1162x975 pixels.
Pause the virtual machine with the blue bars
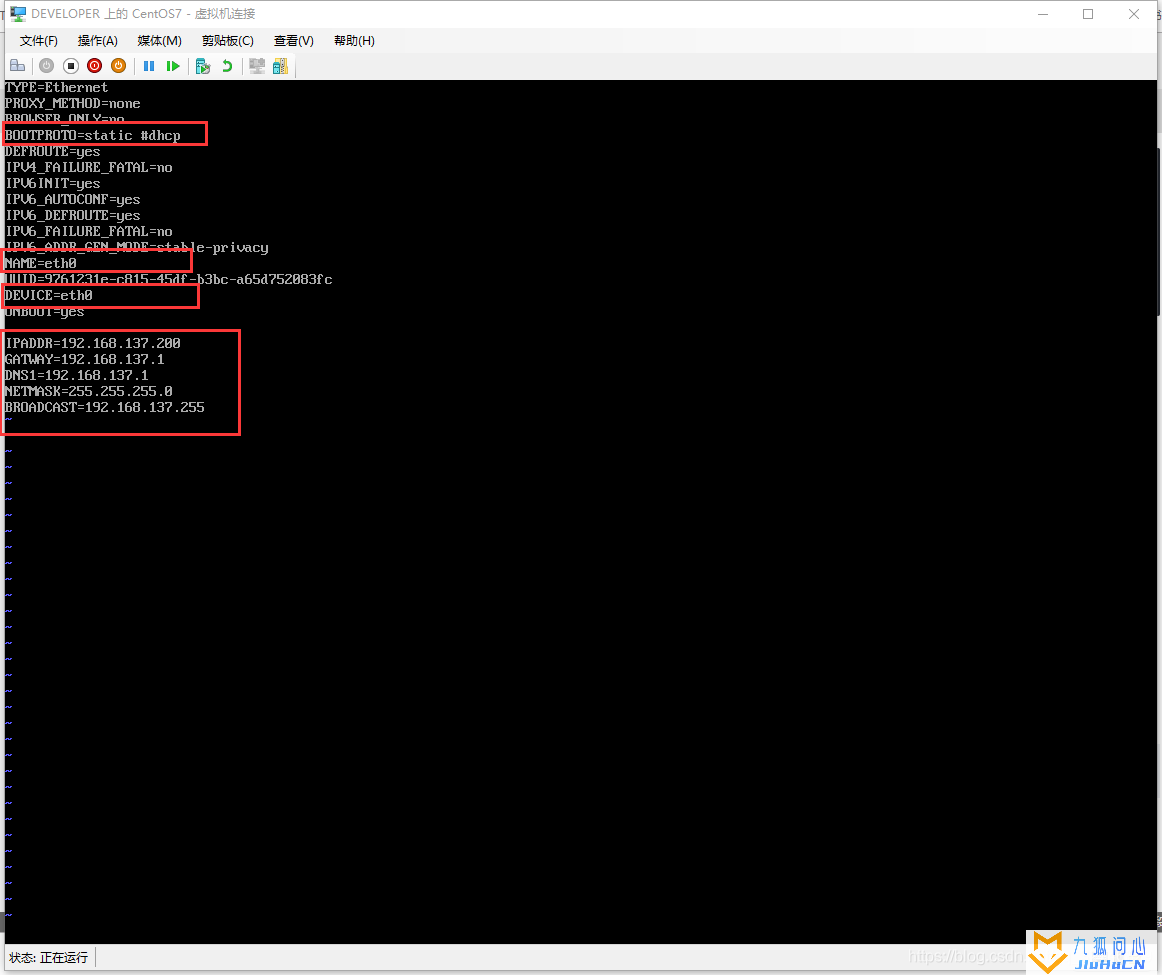[x=149, y=66]
